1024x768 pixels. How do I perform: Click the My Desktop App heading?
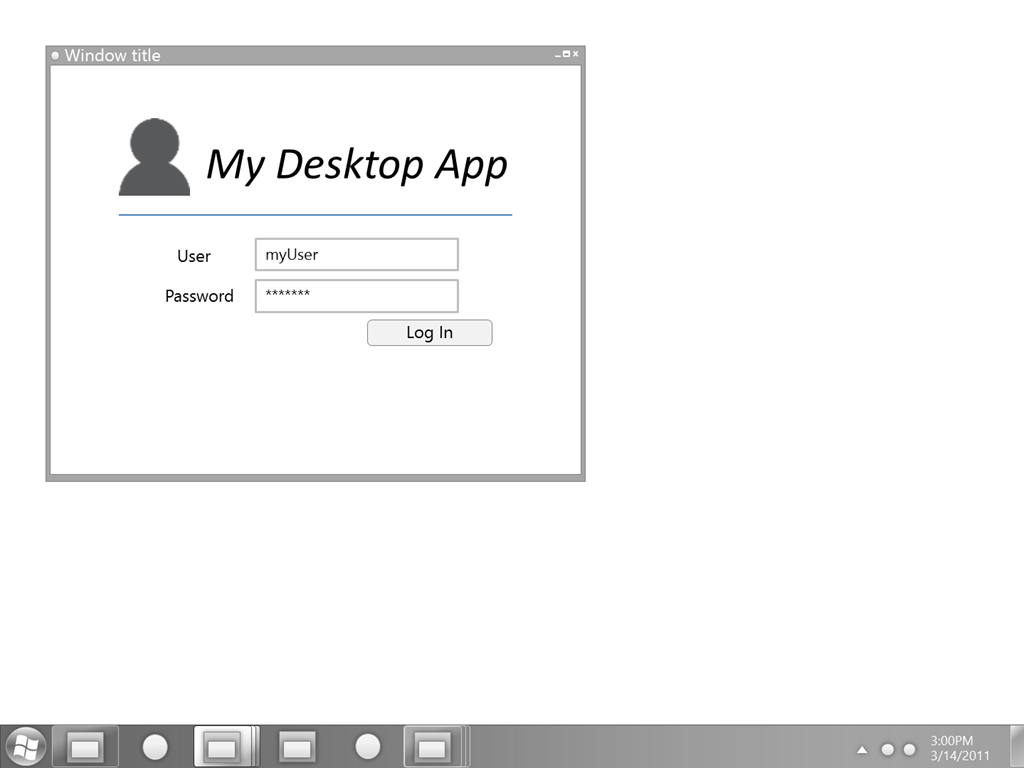[356, 164]
